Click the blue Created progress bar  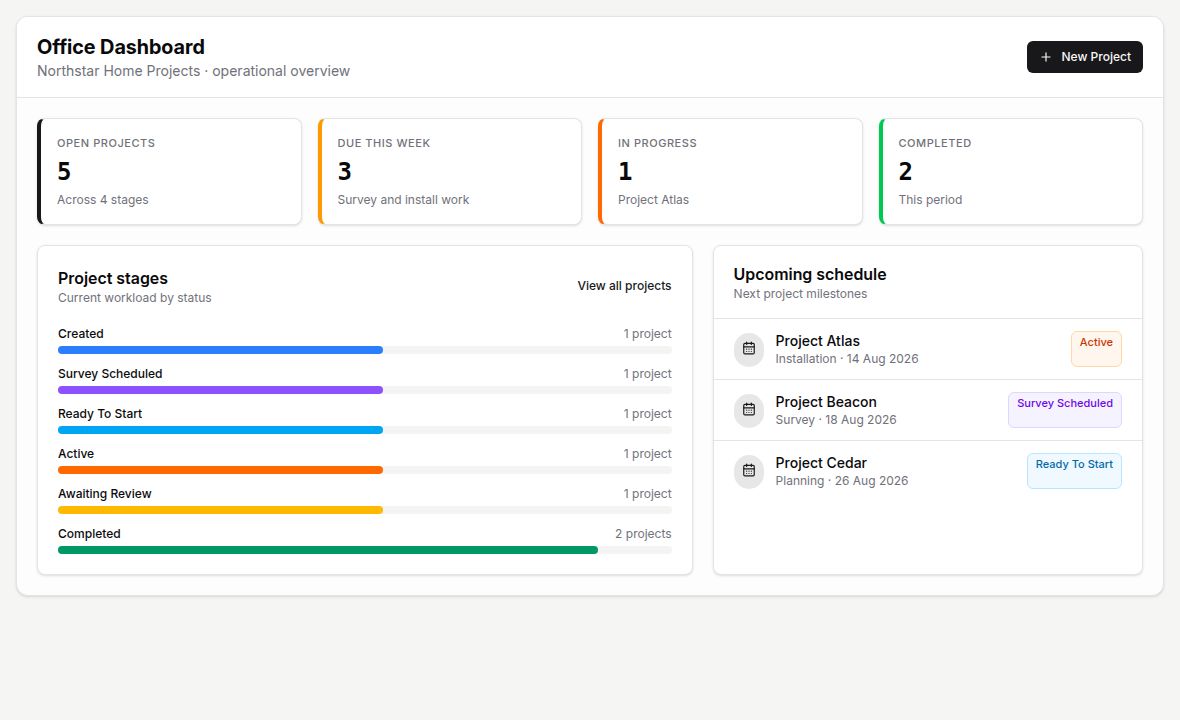pyautogui.click(x=220, y=350)
